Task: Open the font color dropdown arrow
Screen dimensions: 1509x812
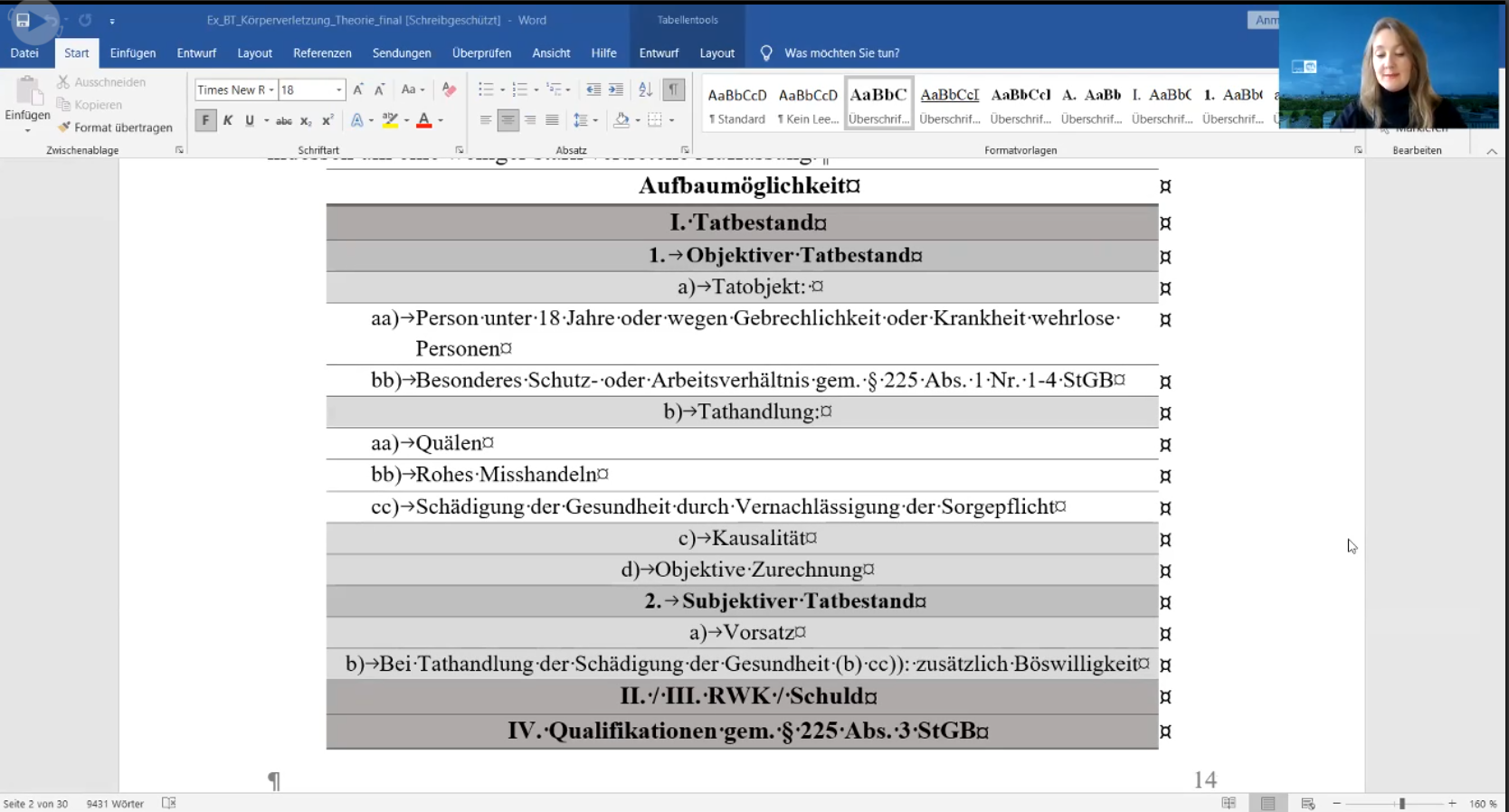Action: coord(441,120)
